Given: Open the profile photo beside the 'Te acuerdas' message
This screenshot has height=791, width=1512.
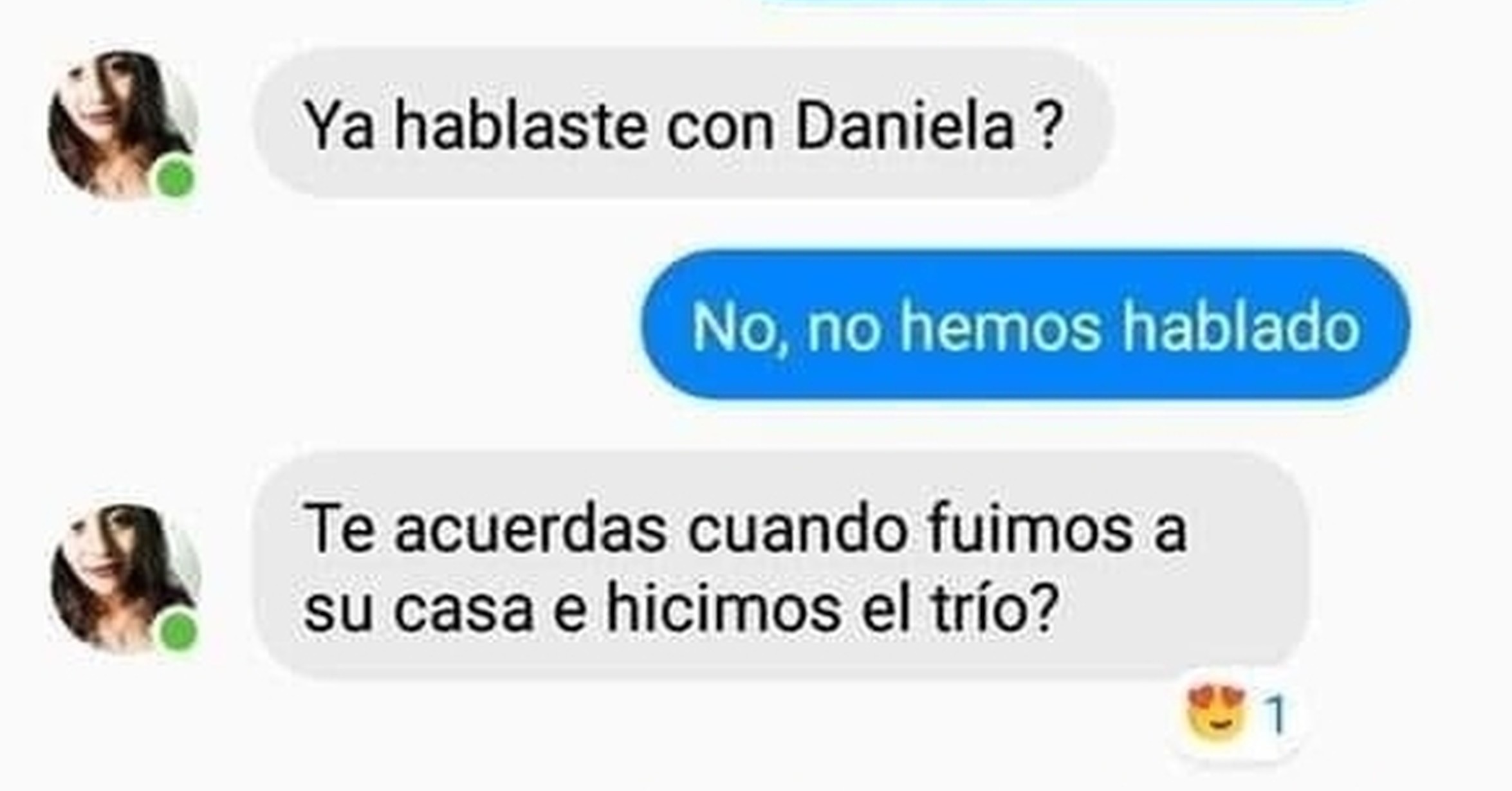Looking at the screenshot, I should coord(125,578).
